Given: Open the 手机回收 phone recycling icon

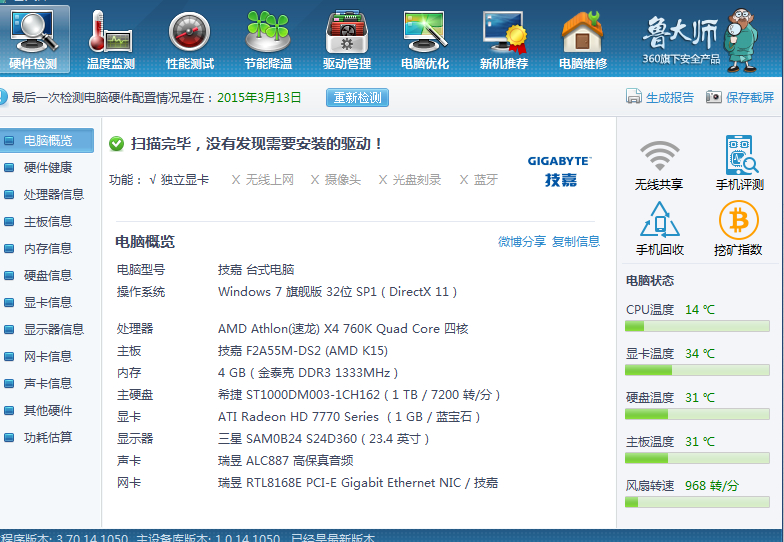Looking at the screenshot, I should pyautogui.click(x=660, y=228).
